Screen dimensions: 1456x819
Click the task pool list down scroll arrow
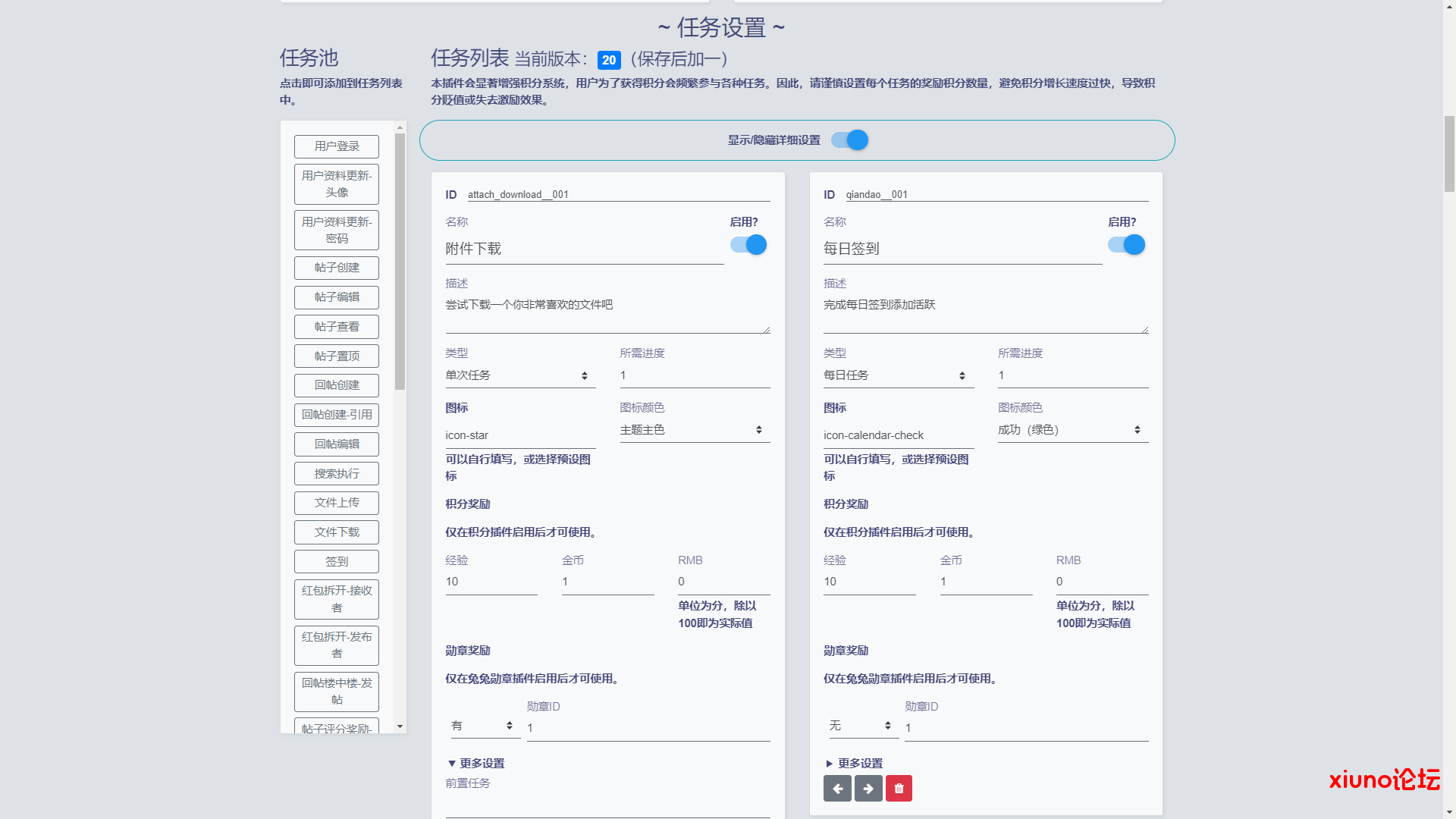tap(400, 726)
